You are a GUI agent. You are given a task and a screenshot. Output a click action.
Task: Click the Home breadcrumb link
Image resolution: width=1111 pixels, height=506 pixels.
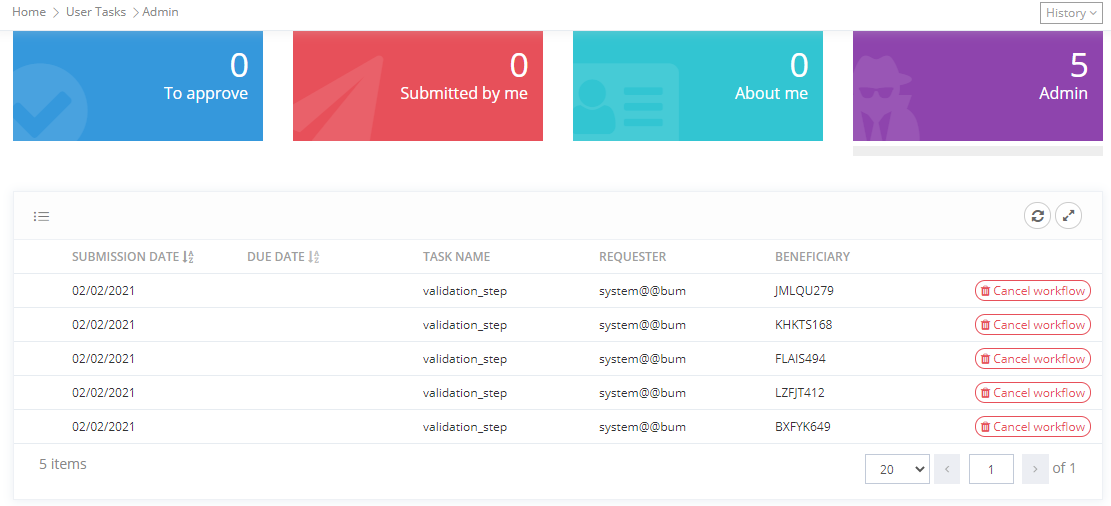point(29,12)
